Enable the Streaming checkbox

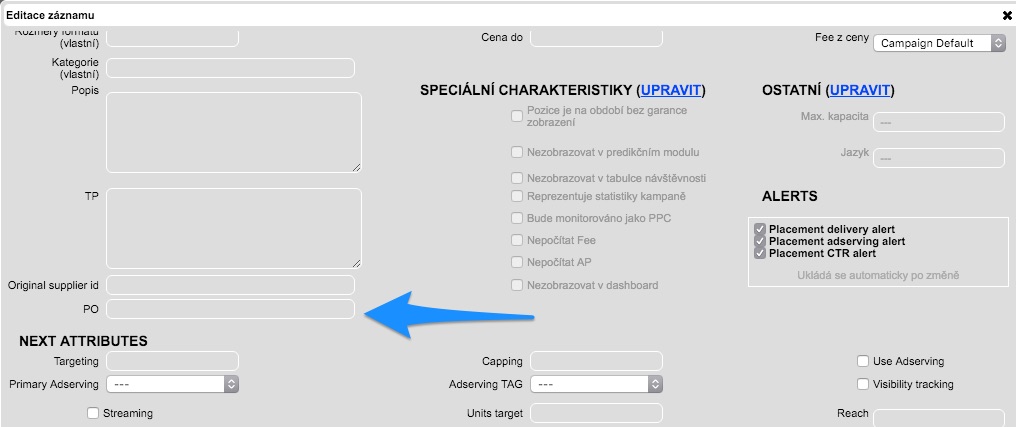pyautogui.click(x=93, y=413)
